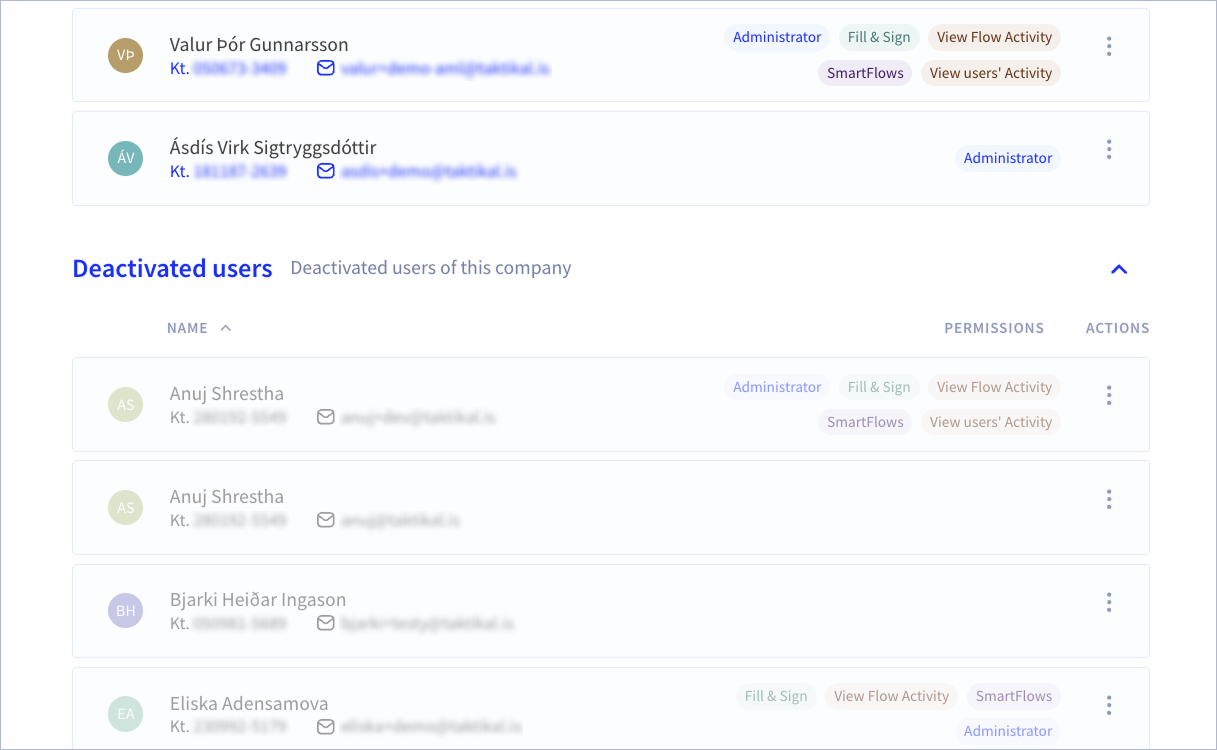
Task: Select the name Bjarki Heiðar Ingason
Action: (258, 600)
